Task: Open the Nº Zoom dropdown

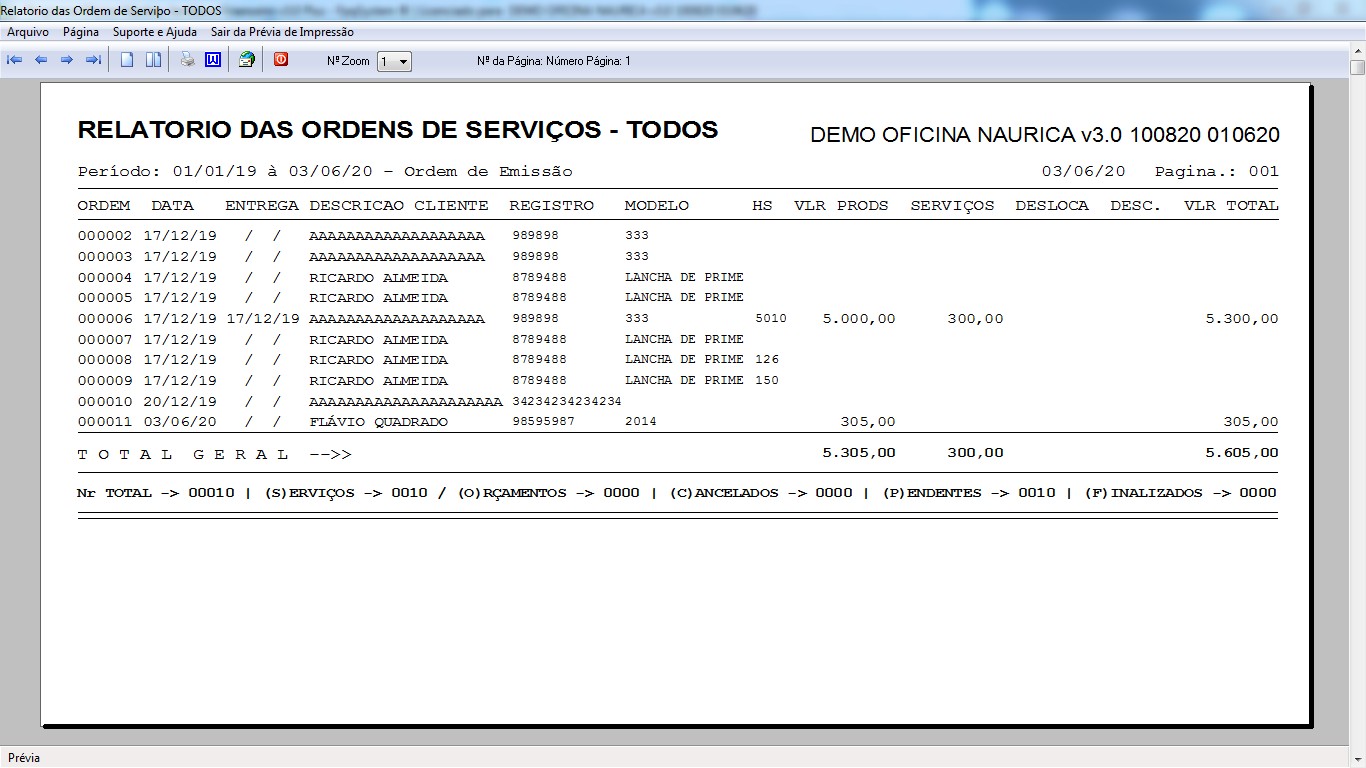Action: (x=394, y=62)
